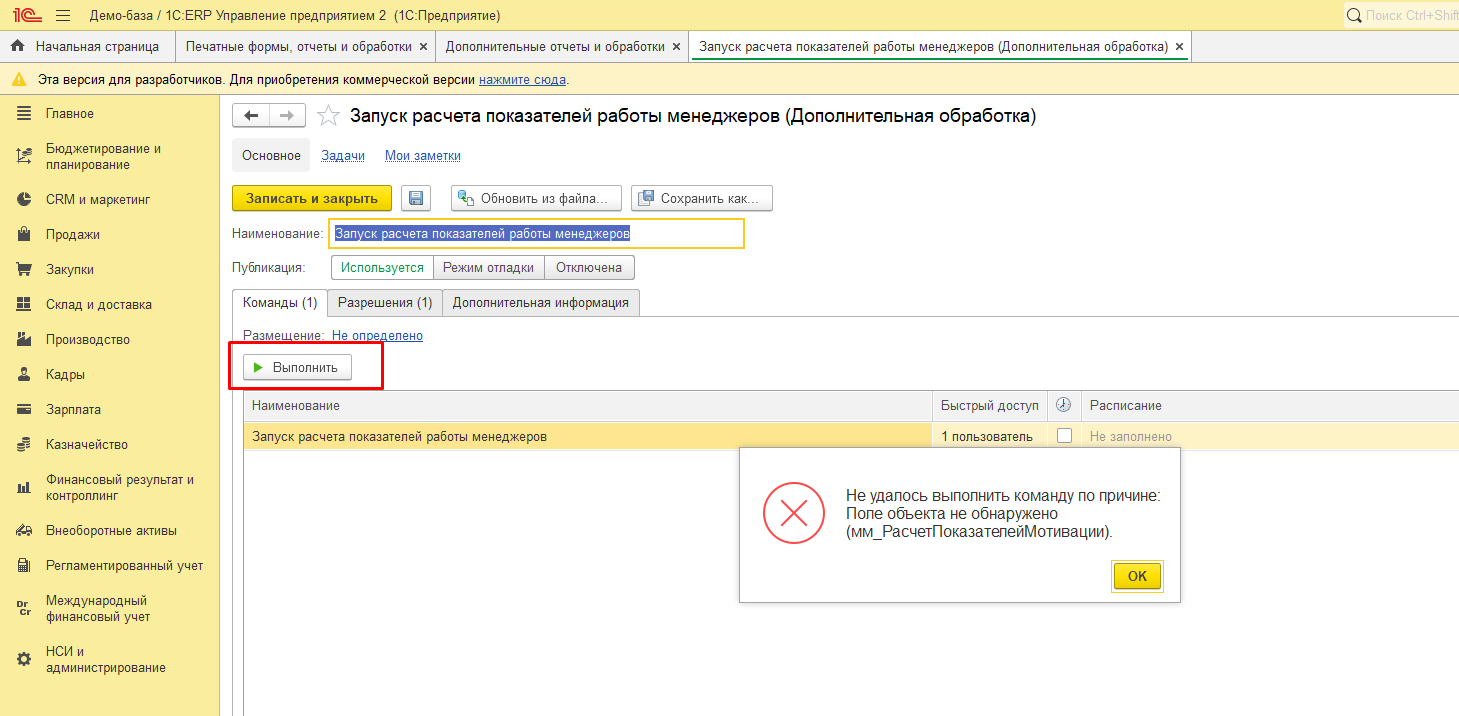Click the Записать и закрыть button
1459x716 pixels.
(312, 198)
